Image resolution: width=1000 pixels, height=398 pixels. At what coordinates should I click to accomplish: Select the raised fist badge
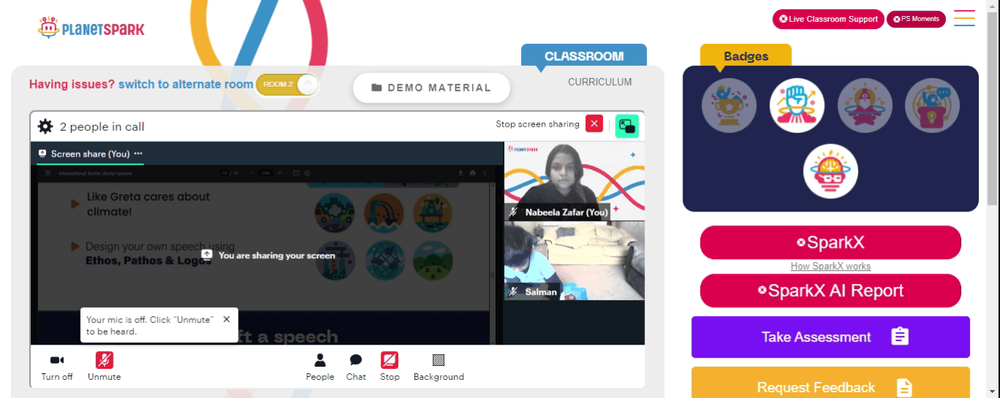tap(797, 105)
